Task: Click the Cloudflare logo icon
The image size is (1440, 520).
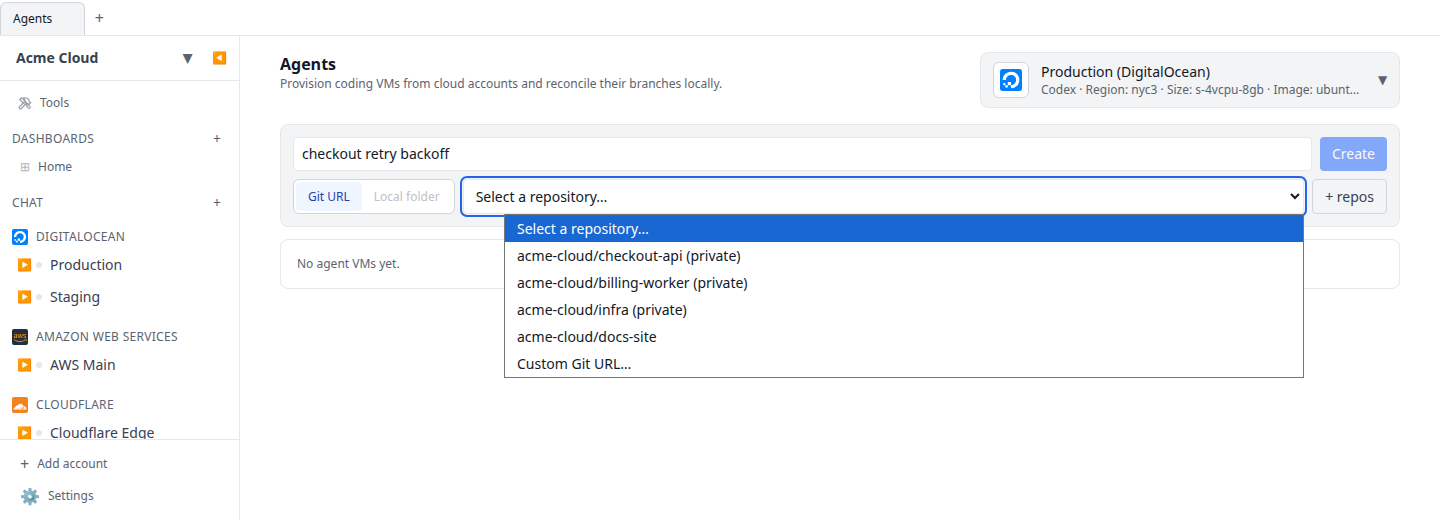Action: point(20,405)
